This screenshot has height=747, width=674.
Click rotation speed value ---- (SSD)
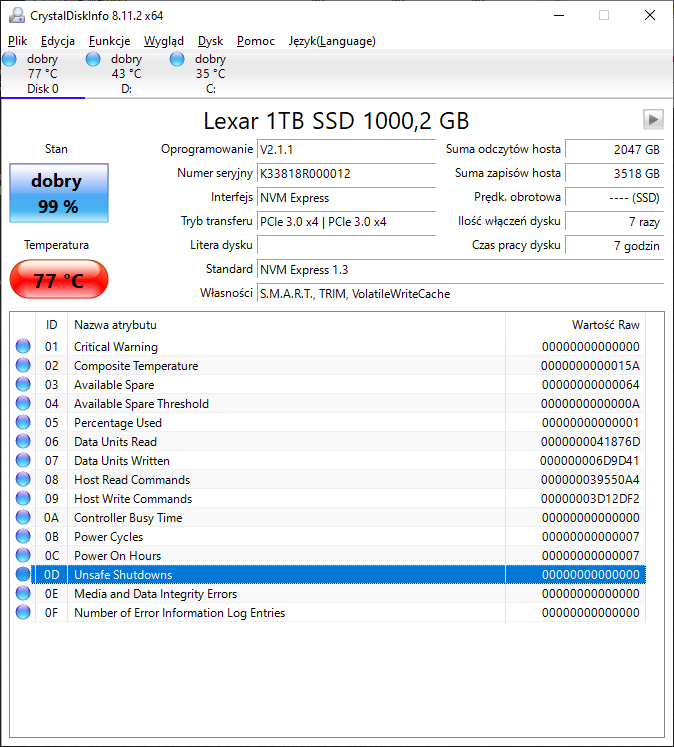click(x=614, y=198)
